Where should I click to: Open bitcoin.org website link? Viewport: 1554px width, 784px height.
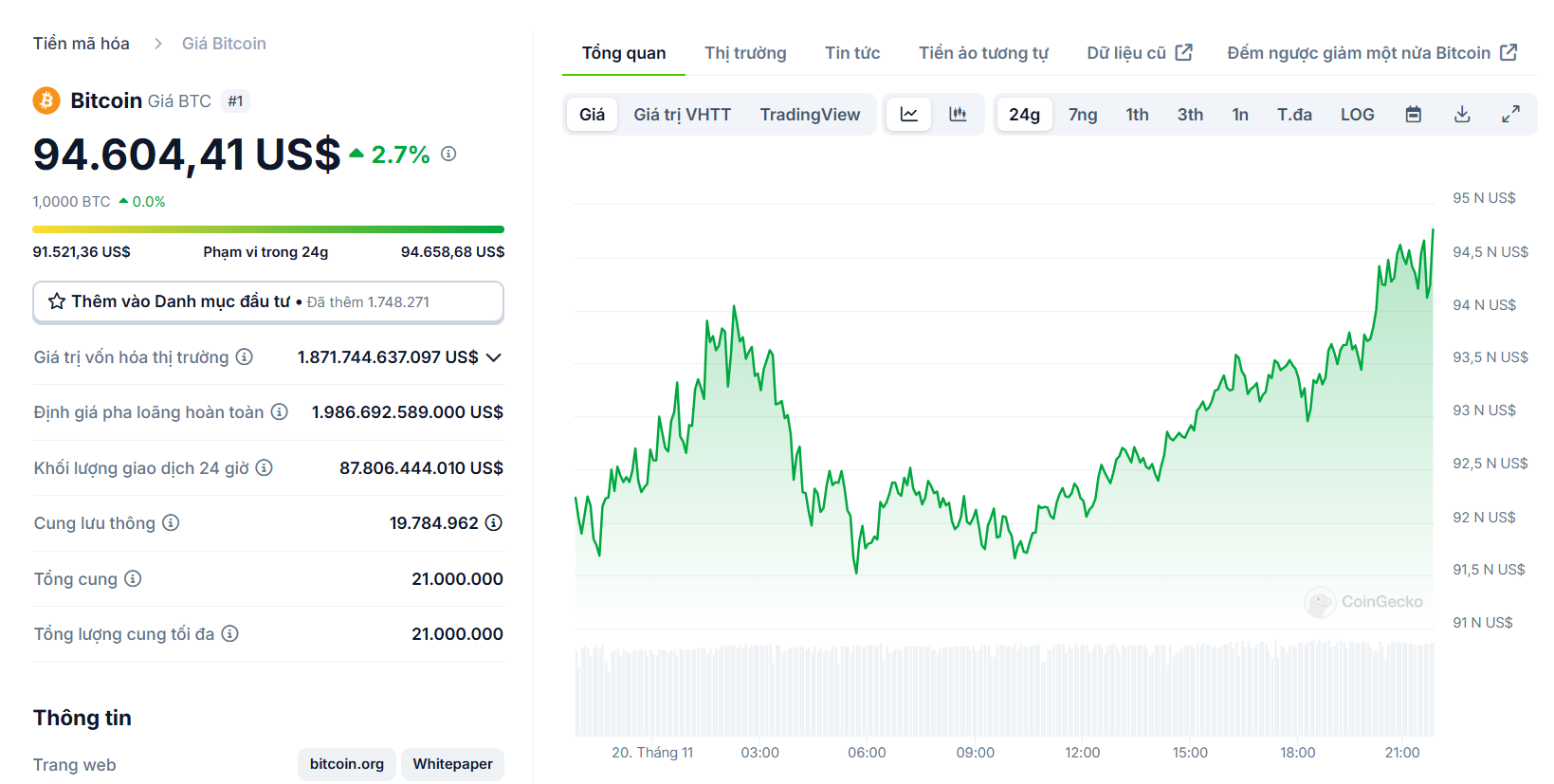(347, 764)
